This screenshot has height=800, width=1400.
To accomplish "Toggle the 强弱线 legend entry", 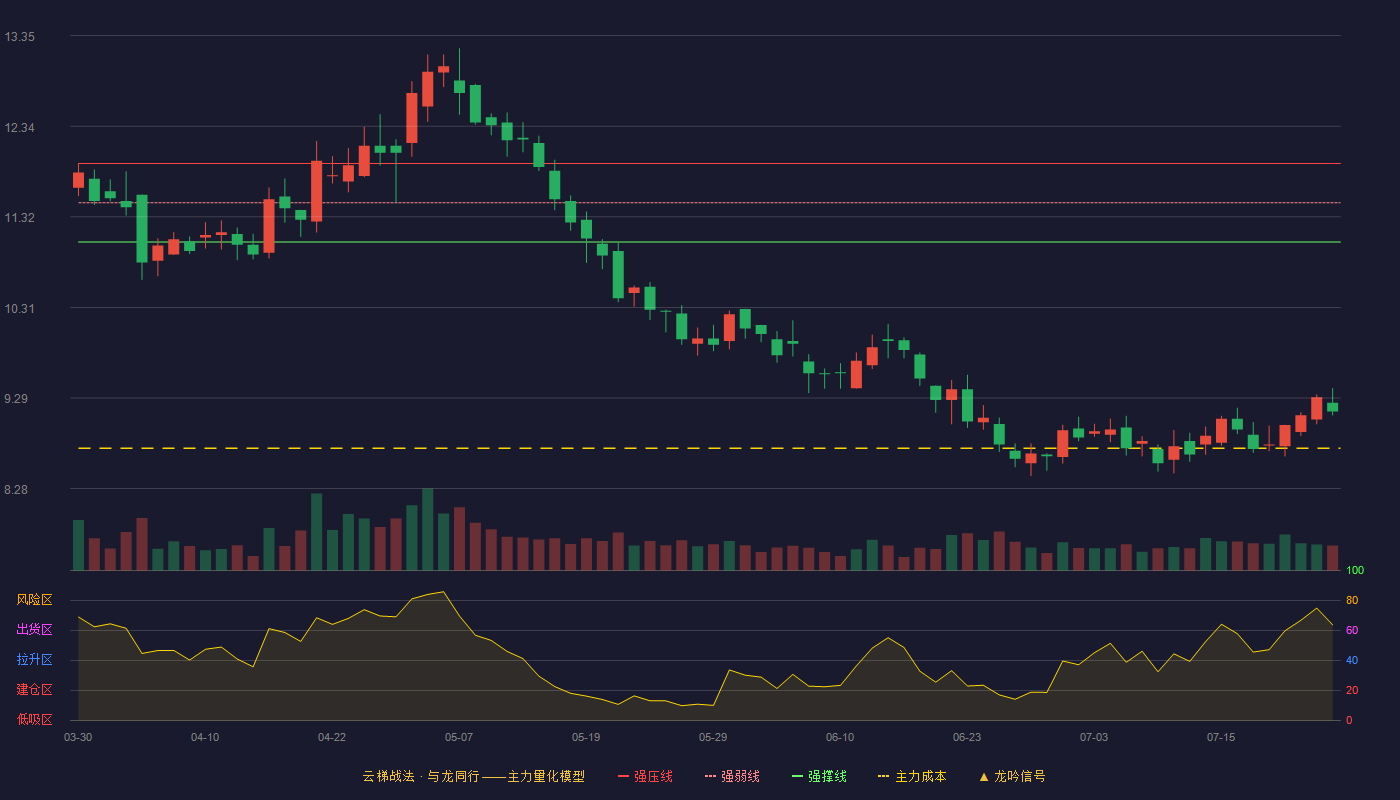I will point(732,776).
